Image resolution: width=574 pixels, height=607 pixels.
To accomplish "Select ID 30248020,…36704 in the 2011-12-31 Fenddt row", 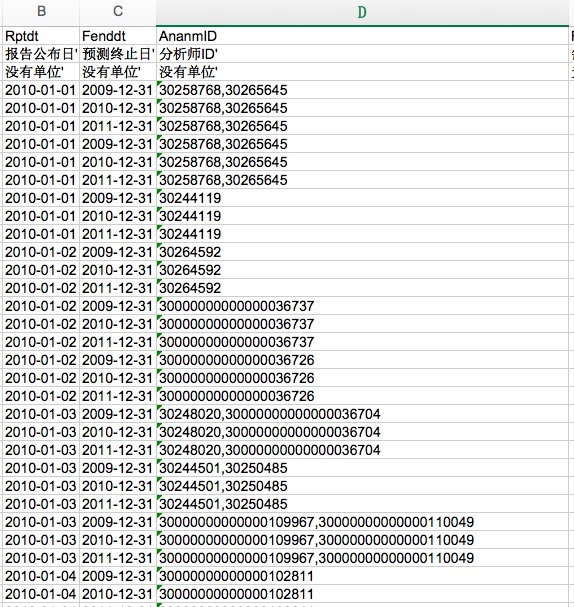I will click(362, 450).
